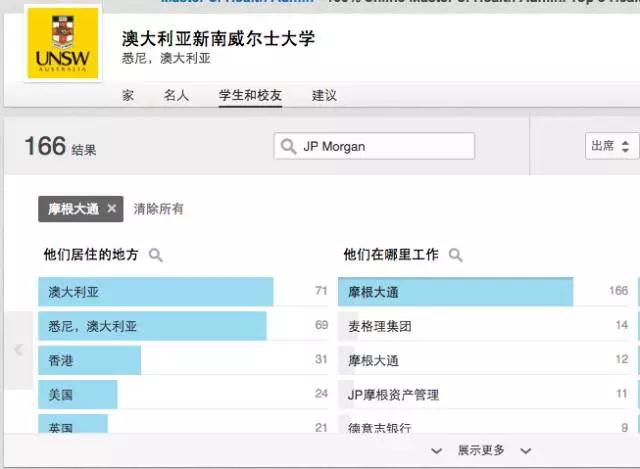This screenshot has height=469, width=640.
Task: Switch to the 名人 tab
Action: [x=176, y=96]
